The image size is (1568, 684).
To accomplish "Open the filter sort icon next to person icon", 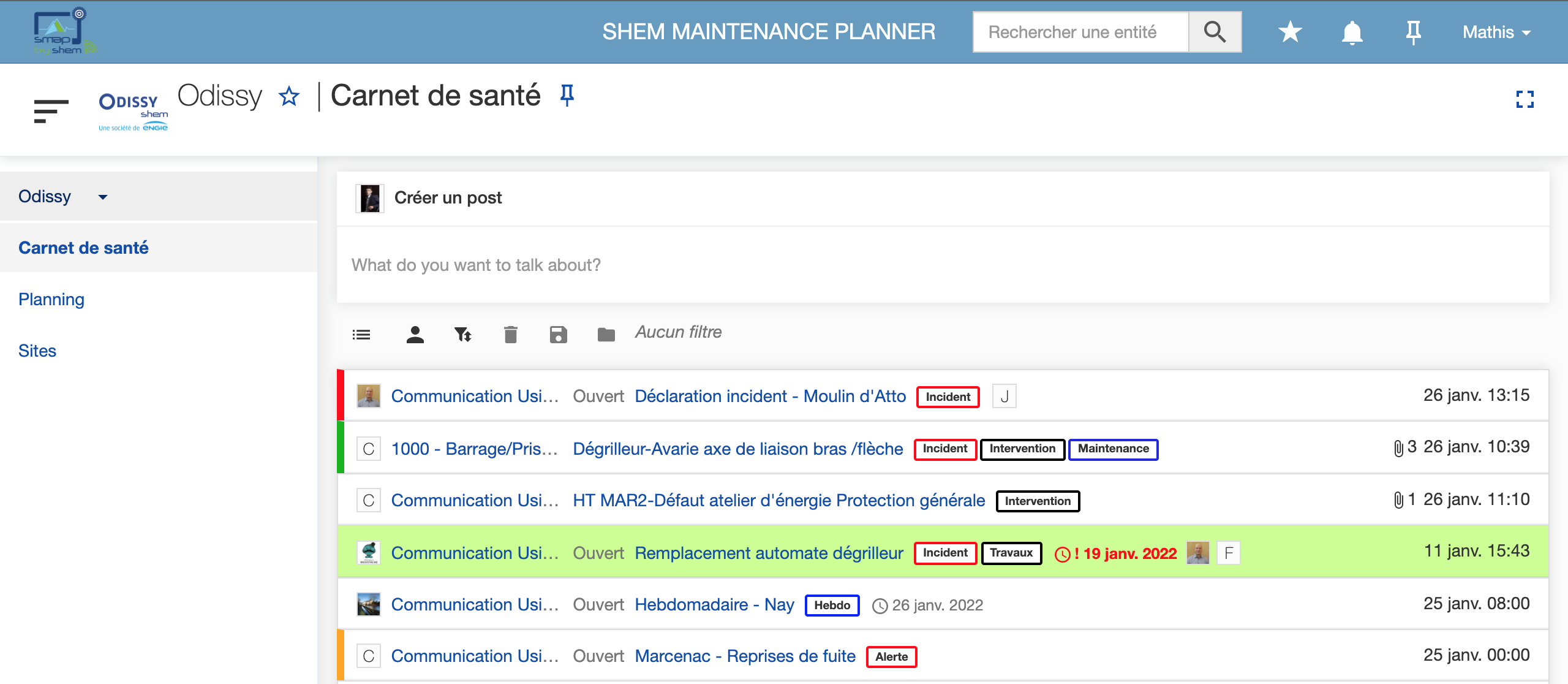I will pyautogui.click(x=462, y=334).
